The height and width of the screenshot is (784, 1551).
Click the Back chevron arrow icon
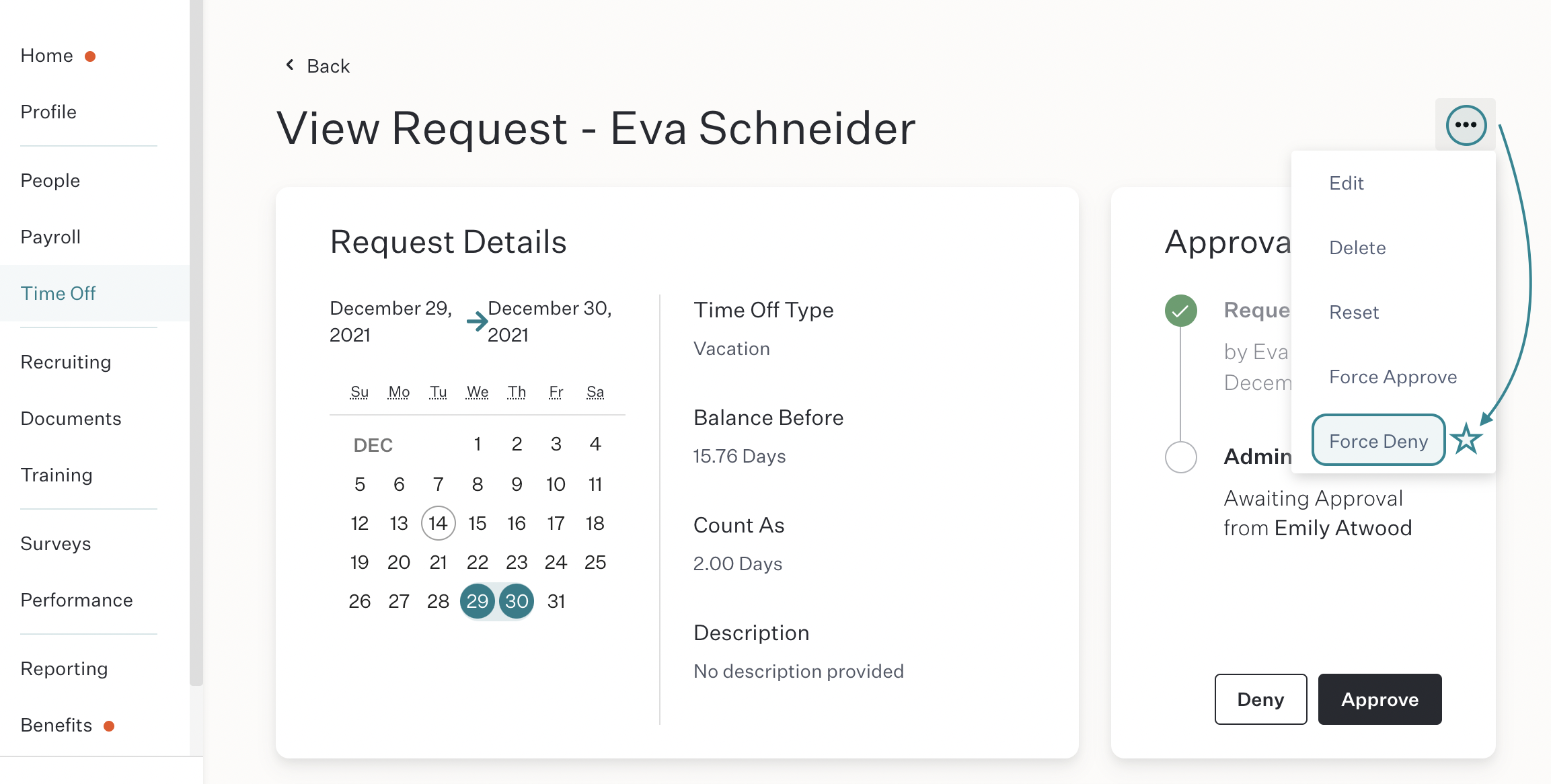(290, 65)
